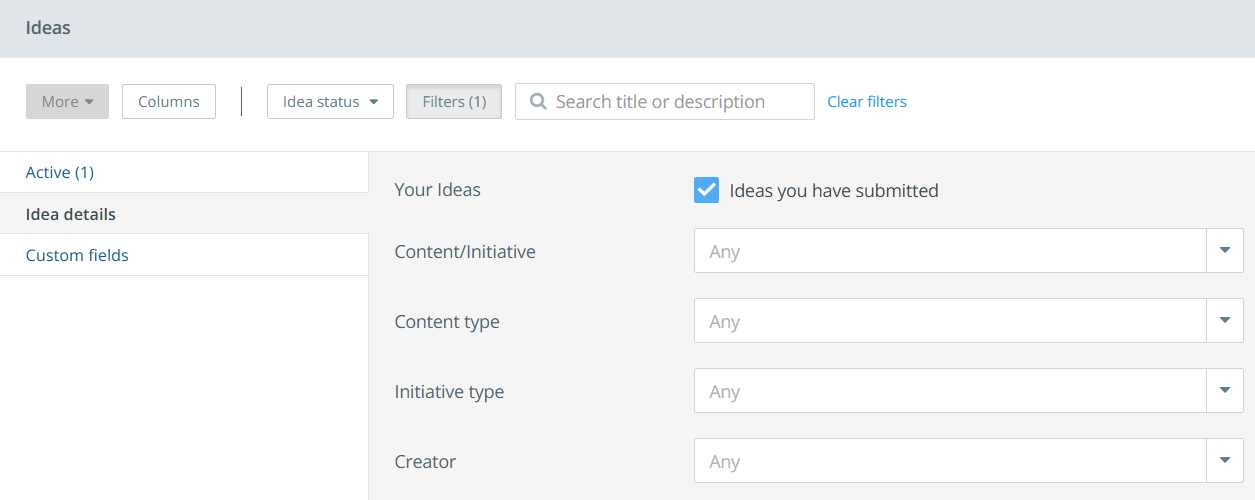Uncheck the Ideas you have submitted checkbox

click(x=706, y=190)
